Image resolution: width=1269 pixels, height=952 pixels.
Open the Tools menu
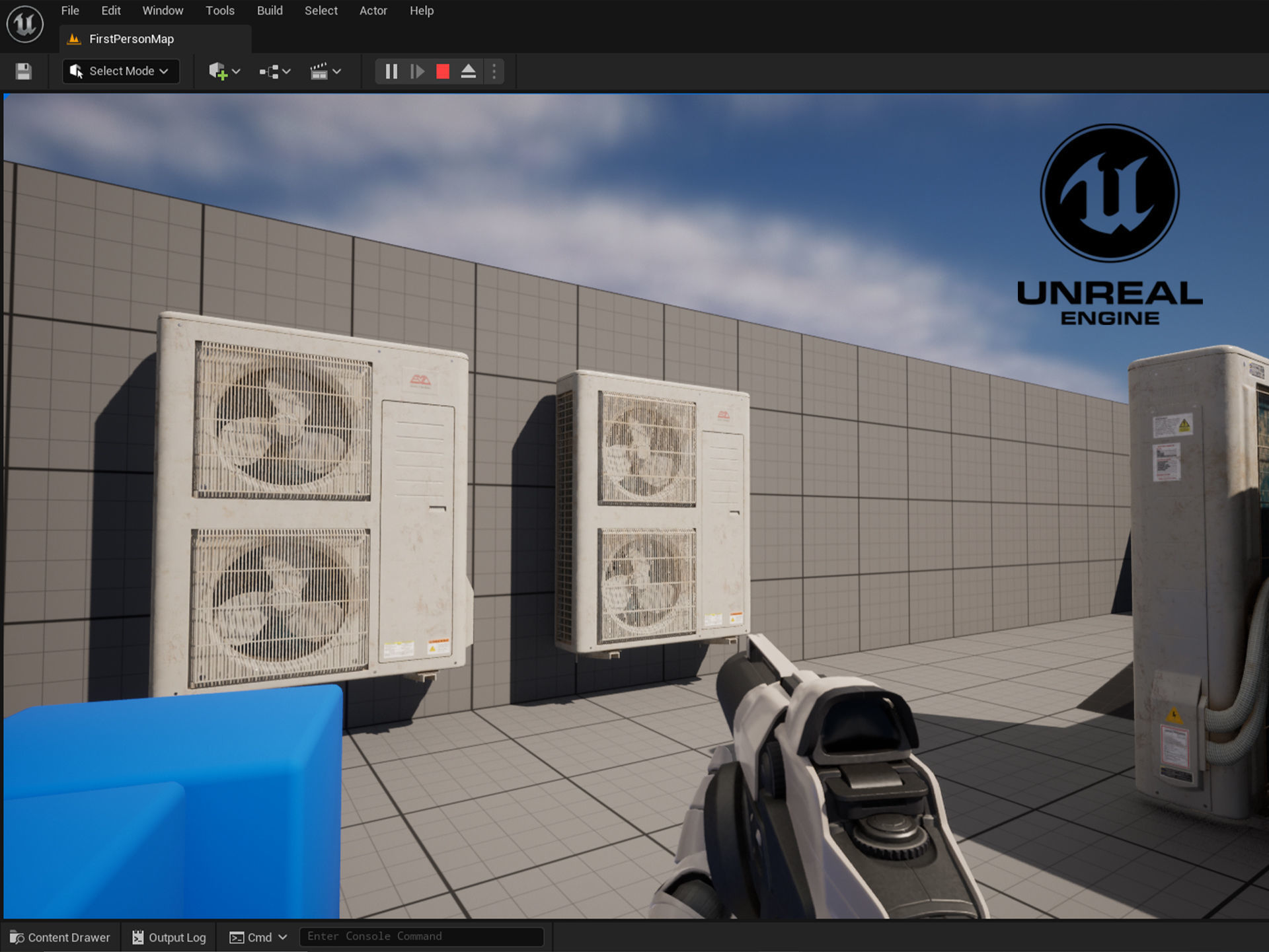point(220,11)
